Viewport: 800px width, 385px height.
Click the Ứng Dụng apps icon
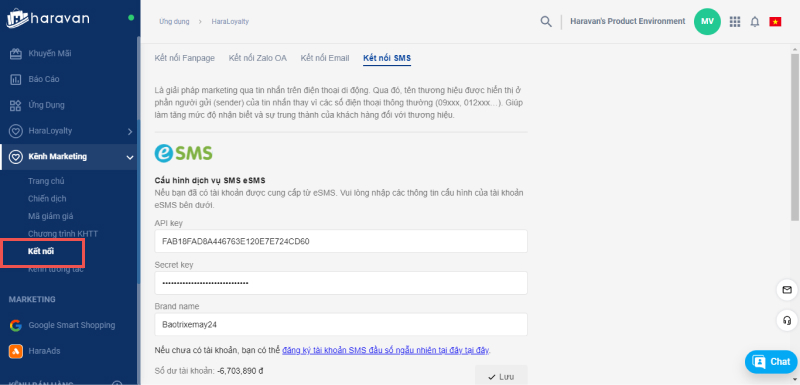click(16, 106)
